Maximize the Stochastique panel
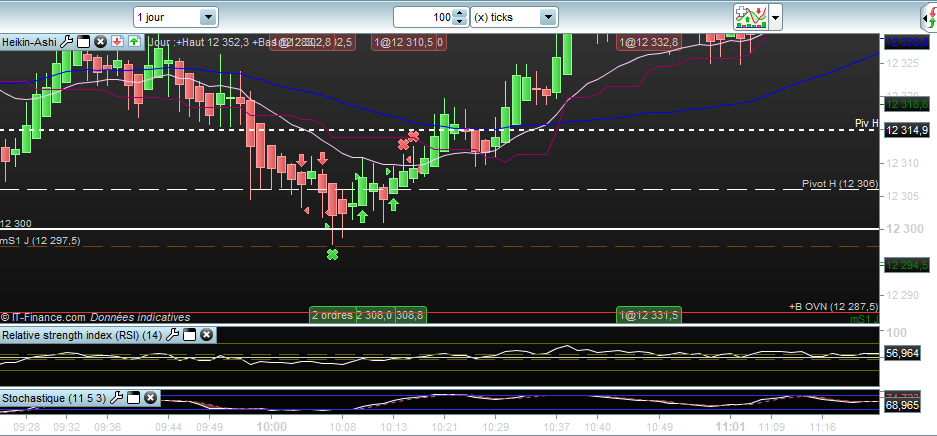 click(133, 398)
